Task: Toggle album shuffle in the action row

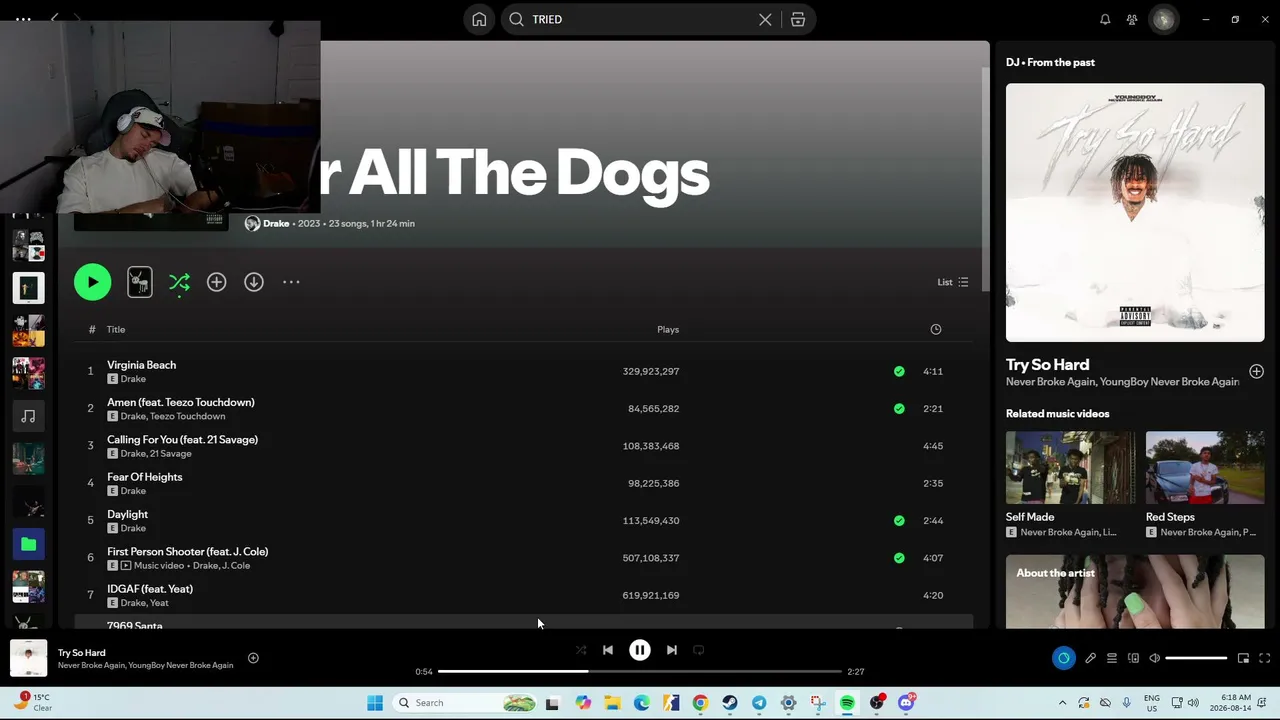Action: [x=179, y=283]
